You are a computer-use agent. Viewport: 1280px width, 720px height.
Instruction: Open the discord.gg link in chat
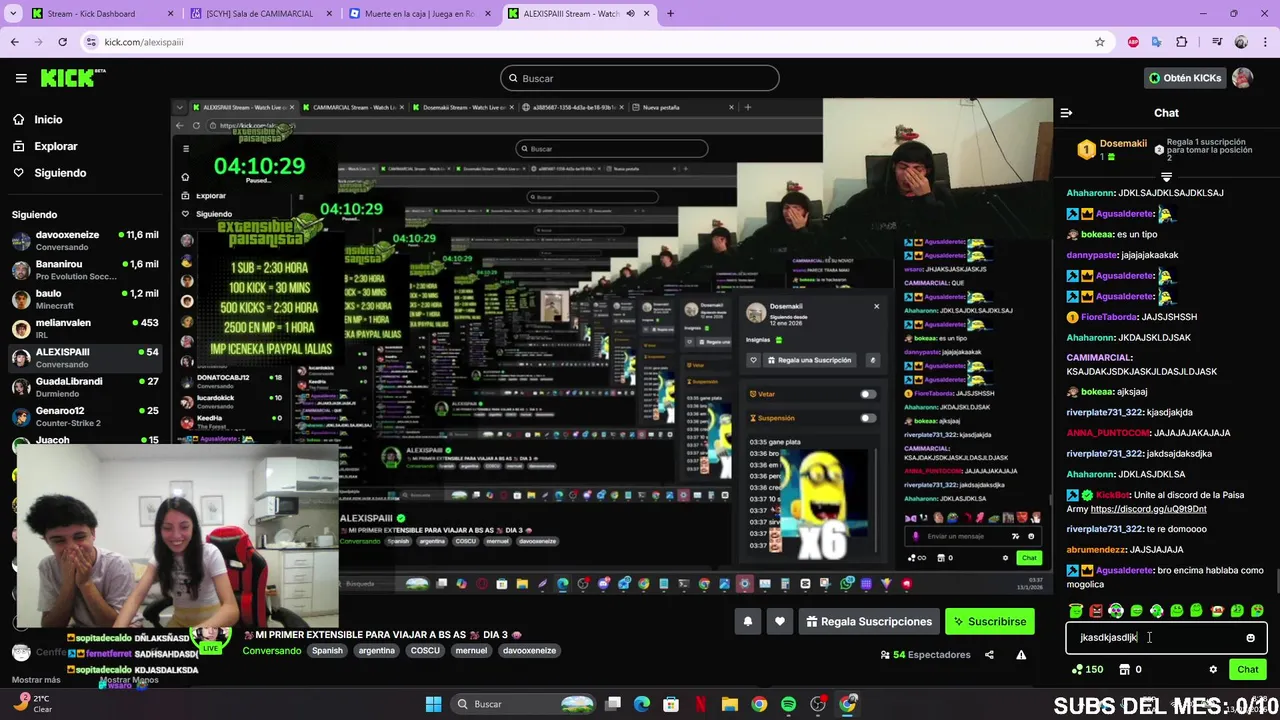click(x=1148, y=509)
